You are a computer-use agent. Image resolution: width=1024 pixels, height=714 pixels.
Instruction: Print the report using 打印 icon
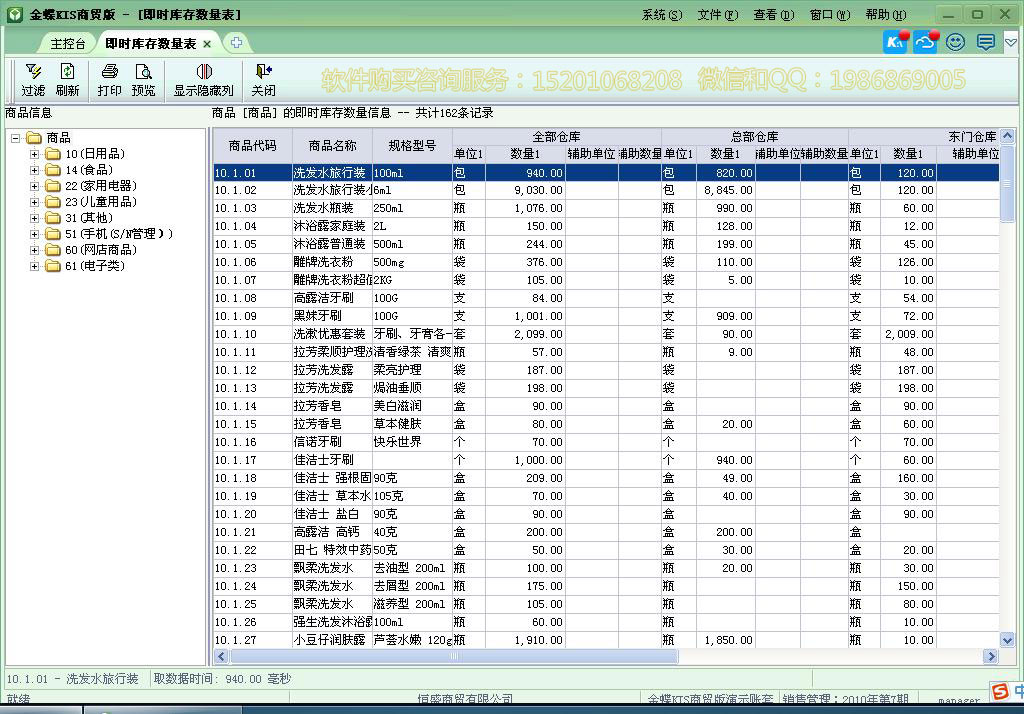112,80
